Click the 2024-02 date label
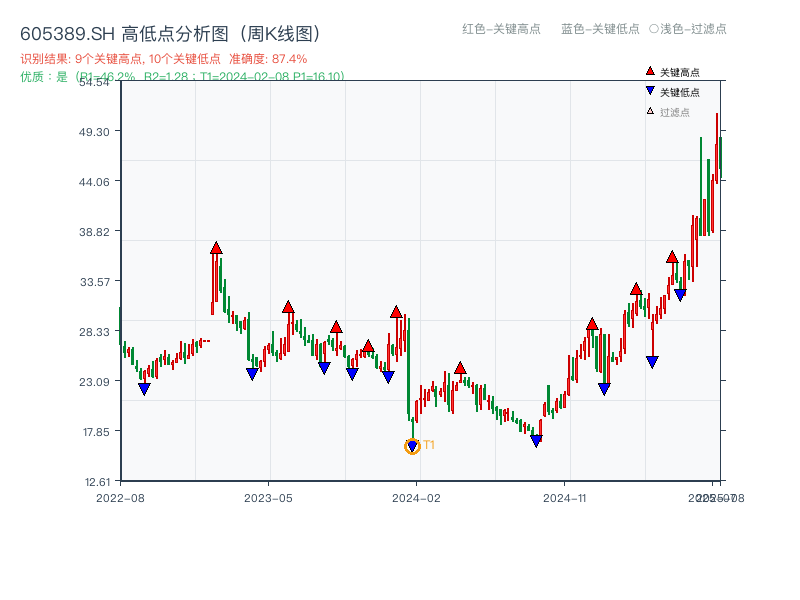This screenshot has width=800, height=600. click(416, 498)
